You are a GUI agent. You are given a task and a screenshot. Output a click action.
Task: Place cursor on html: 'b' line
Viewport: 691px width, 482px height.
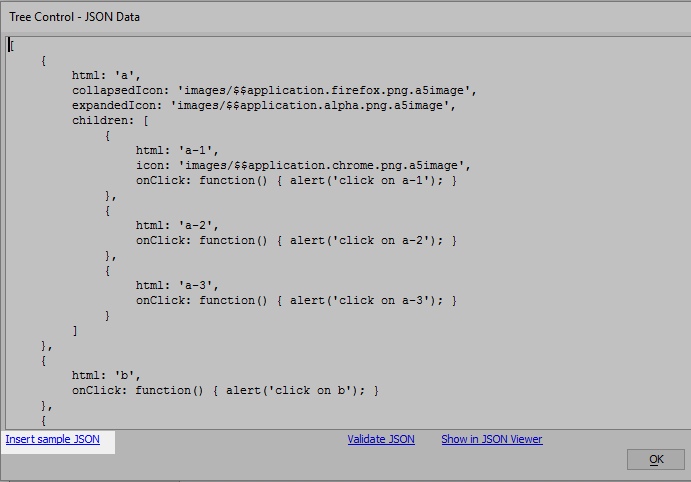coord(106,375)
